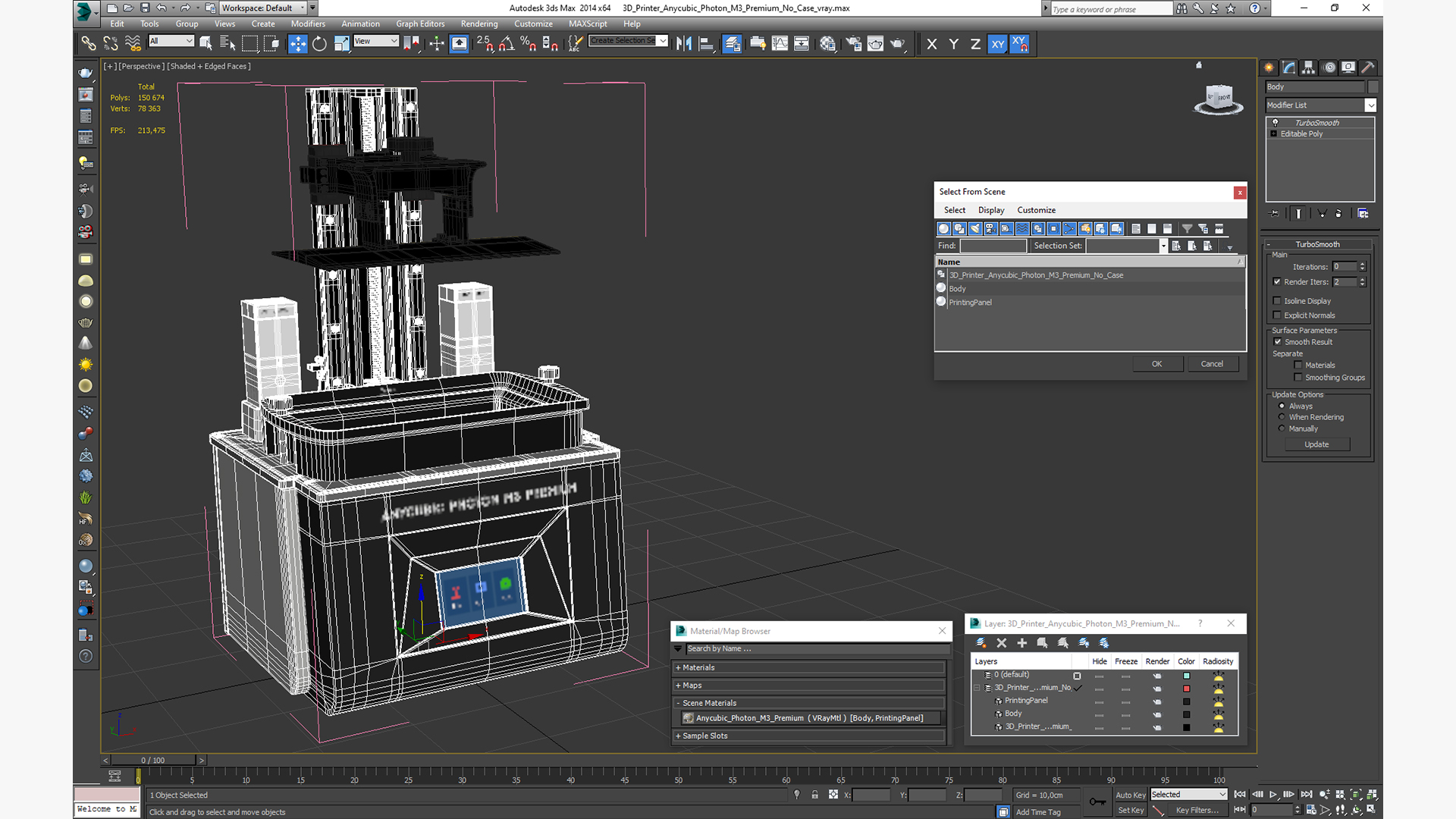The height and width of the screenshot is (819, 1456).
Task: Select the Manually update option
Action: pos(1282,428)
